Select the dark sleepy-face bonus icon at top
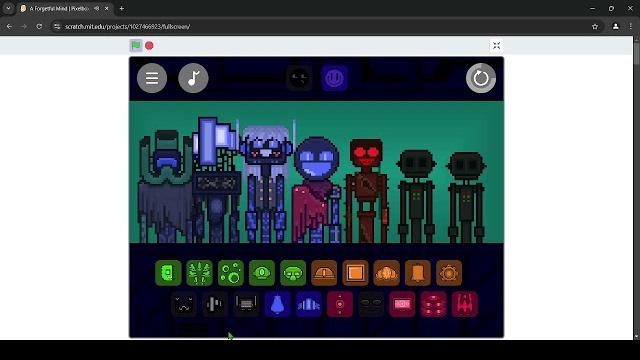The height and width of the screenshot is (360, 640). [299, 78]
